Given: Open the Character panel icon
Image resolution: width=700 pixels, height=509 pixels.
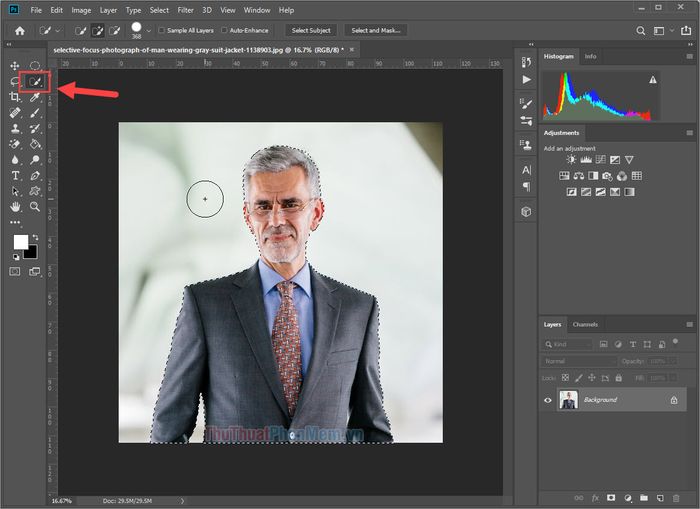Looking at the screenshot, I should [x=526, y=170].
